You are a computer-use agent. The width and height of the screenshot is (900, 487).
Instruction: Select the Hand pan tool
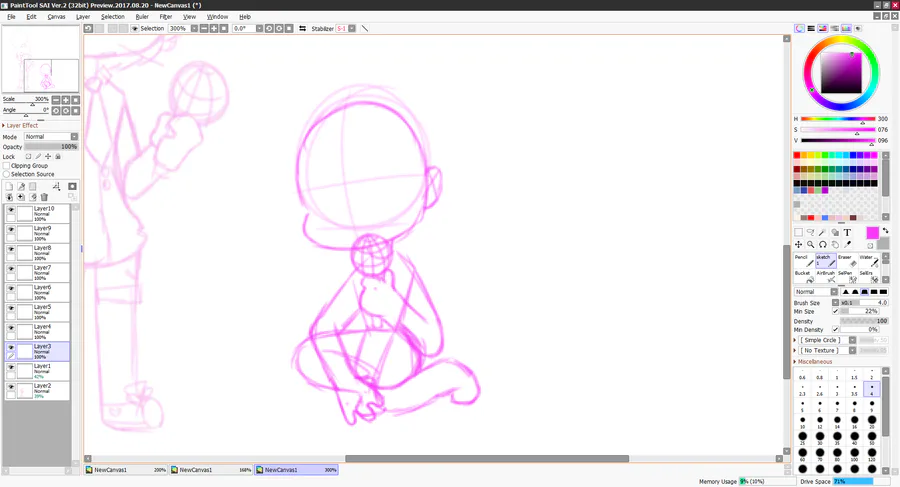835,245
